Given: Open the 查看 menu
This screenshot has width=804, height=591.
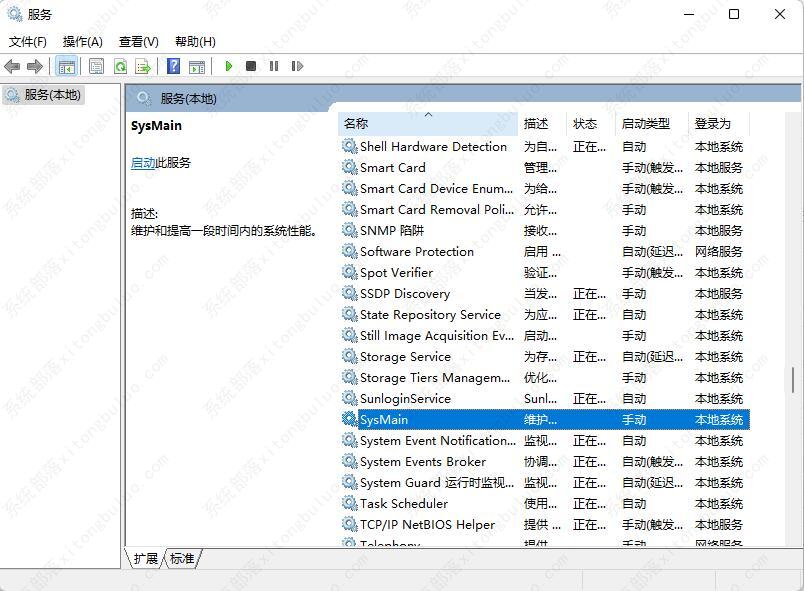Looking at the screenshot, I should pos(137,42).
